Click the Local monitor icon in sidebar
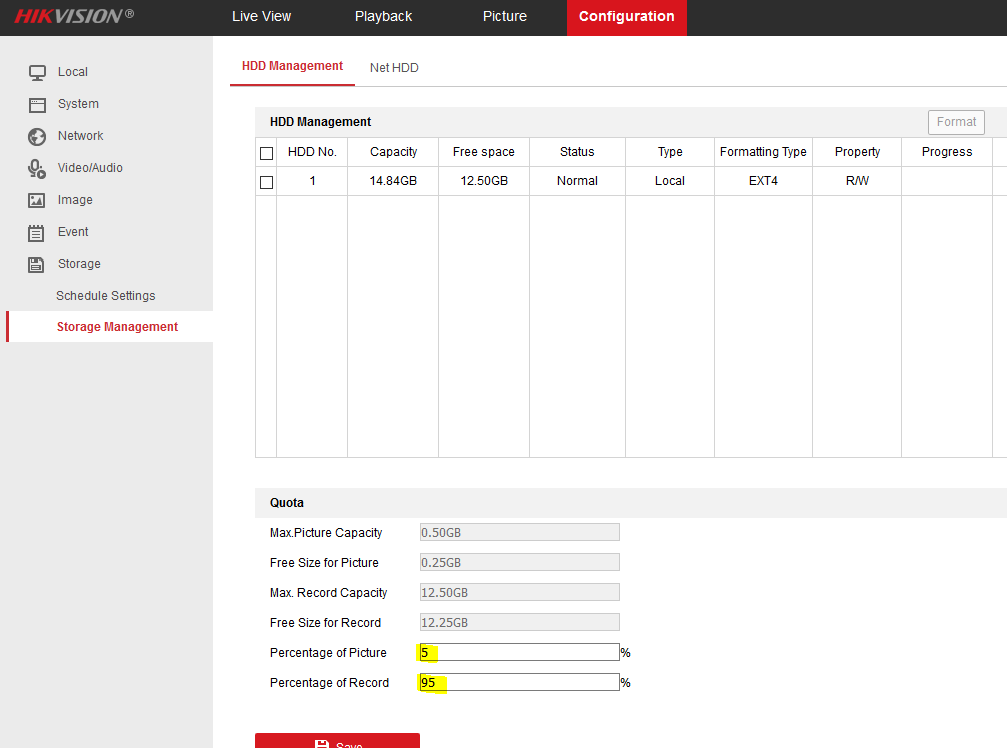Viewport: 1007px width, 748px height. (37, 72)
